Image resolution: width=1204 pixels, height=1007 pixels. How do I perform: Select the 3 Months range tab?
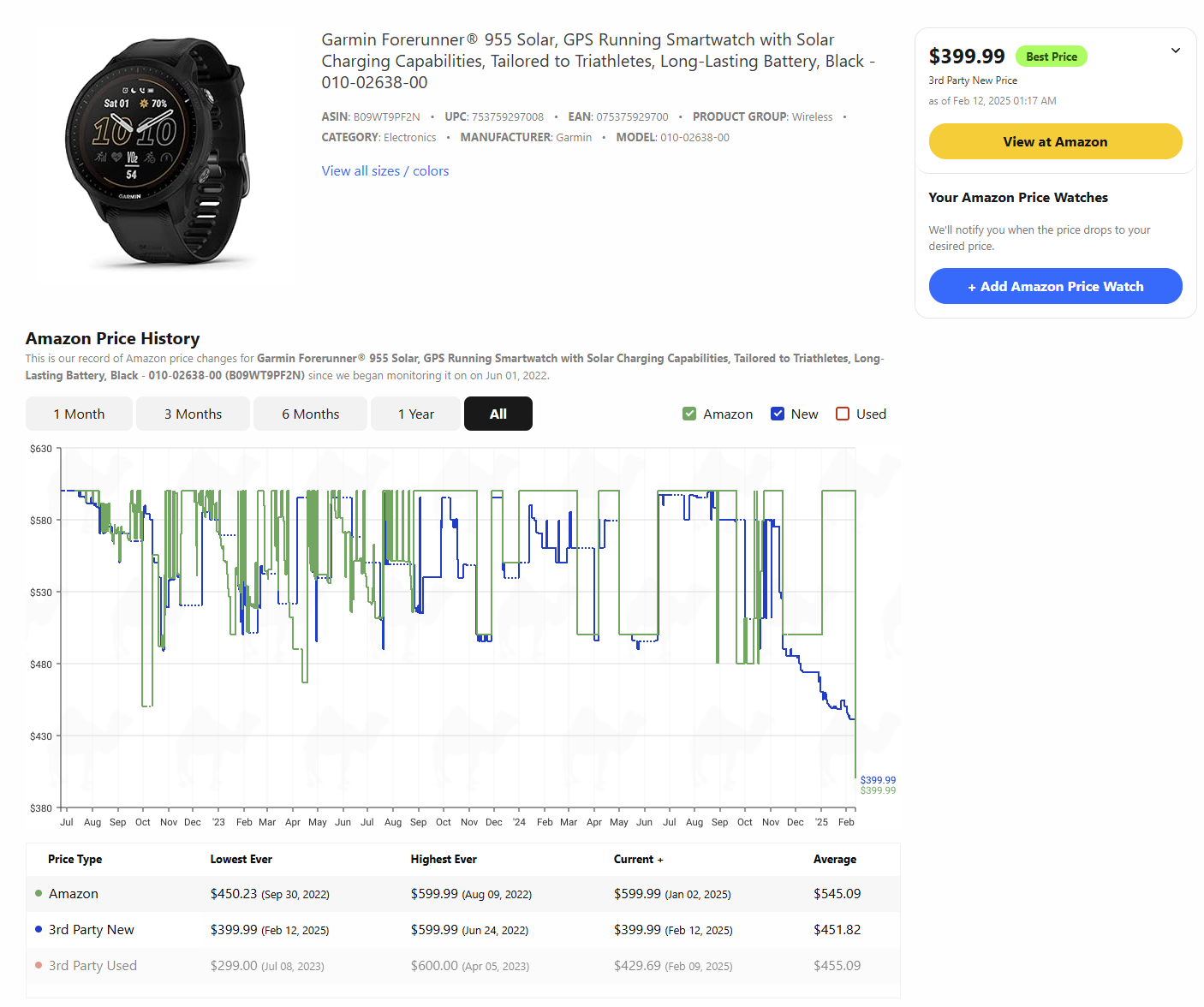[194, 414]
